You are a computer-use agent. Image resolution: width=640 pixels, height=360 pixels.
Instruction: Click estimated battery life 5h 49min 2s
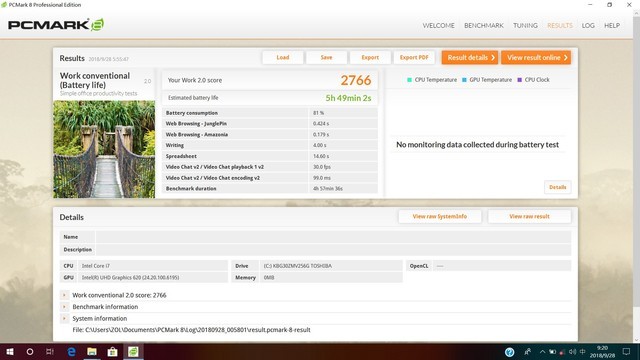(x=348, y=98)
